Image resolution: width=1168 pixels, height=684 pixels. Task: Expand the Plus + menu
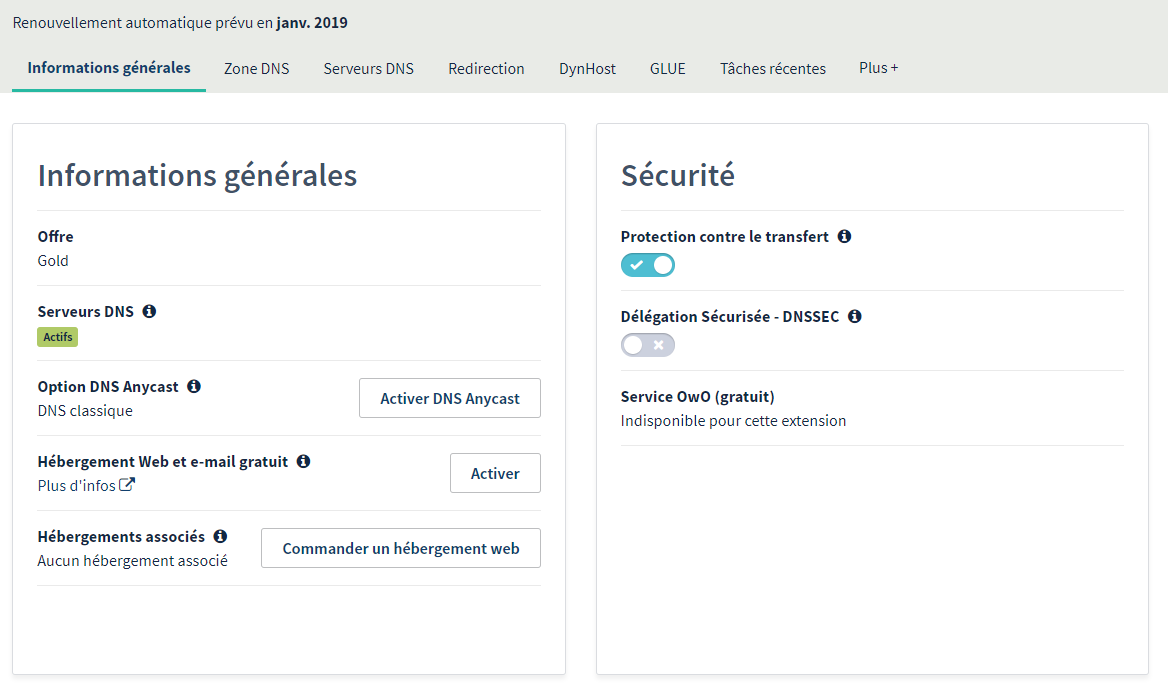[878, 68]
